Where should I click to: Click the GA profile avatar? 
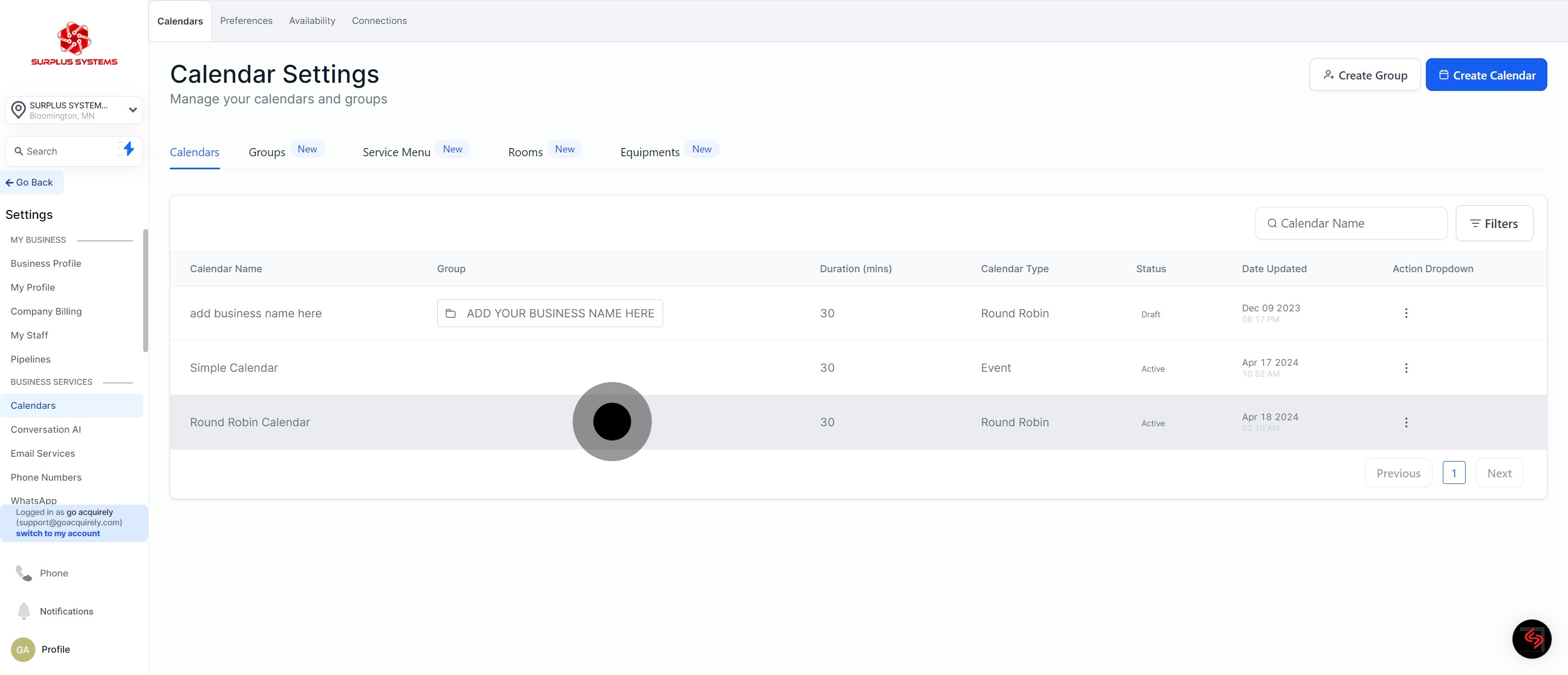(23, 649)
